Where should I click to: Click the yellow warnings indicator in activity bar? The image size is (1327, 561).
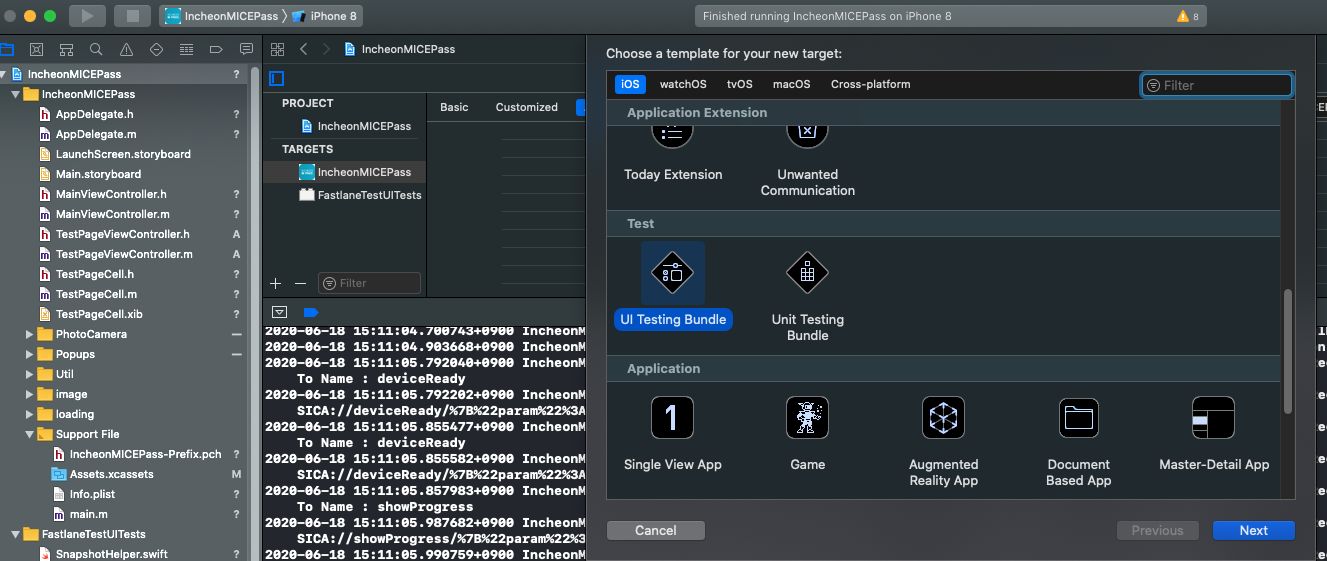pyautogui.click(x=1188, y=16)
